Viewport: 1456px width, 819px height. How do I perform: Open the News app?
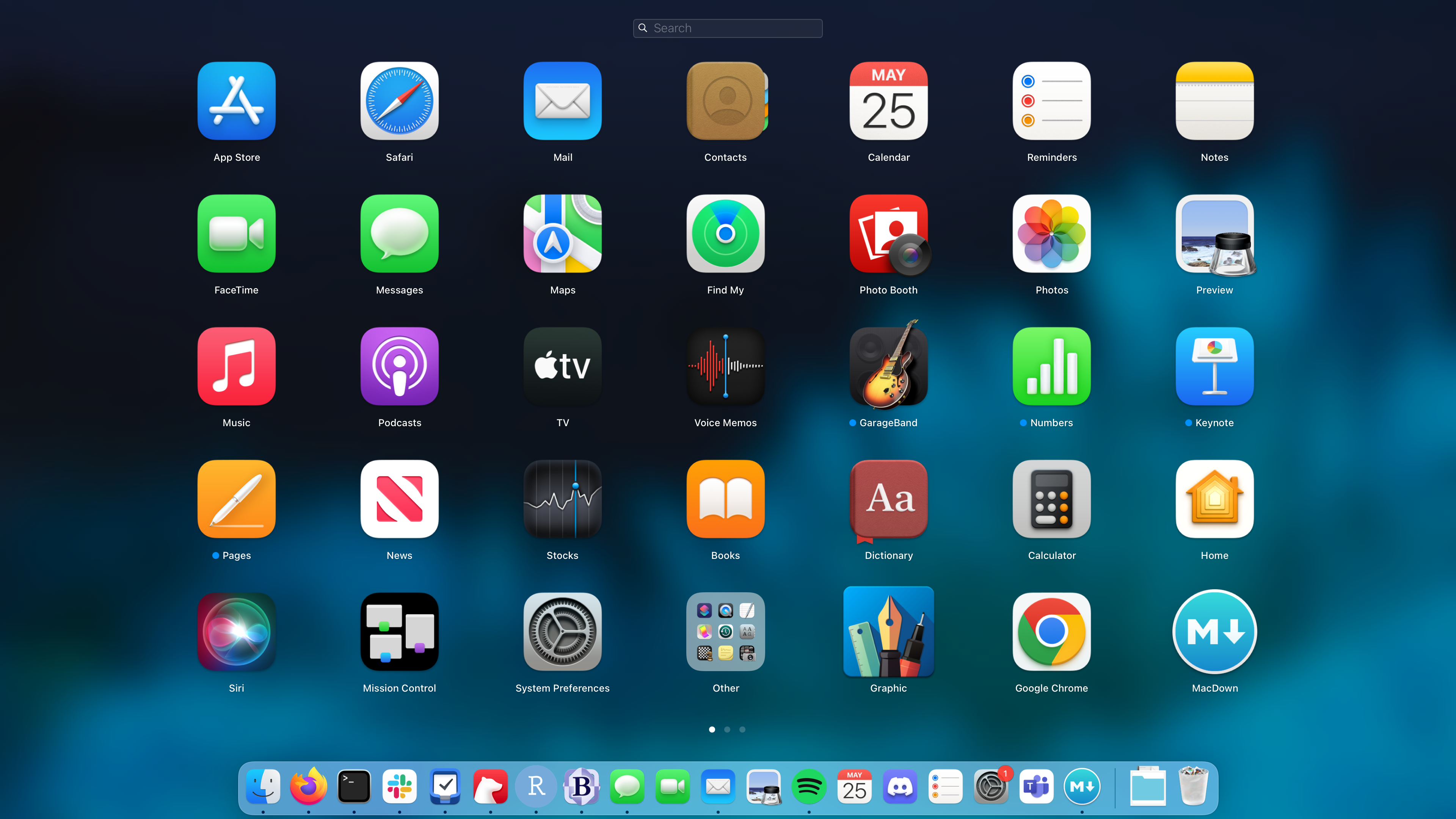pos(400,499)
